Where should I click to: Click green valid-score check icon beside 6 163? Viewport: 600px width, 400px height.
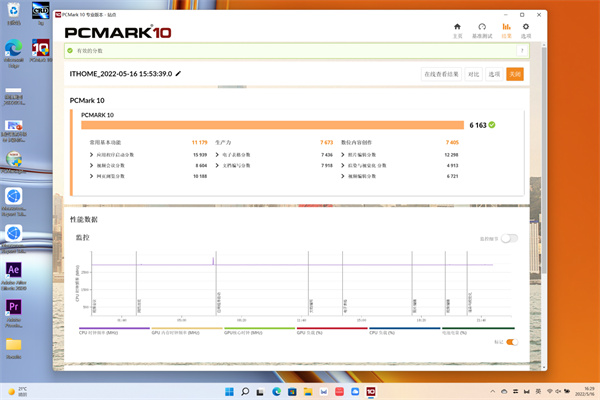pyautogui.click(x=492, y=125)
